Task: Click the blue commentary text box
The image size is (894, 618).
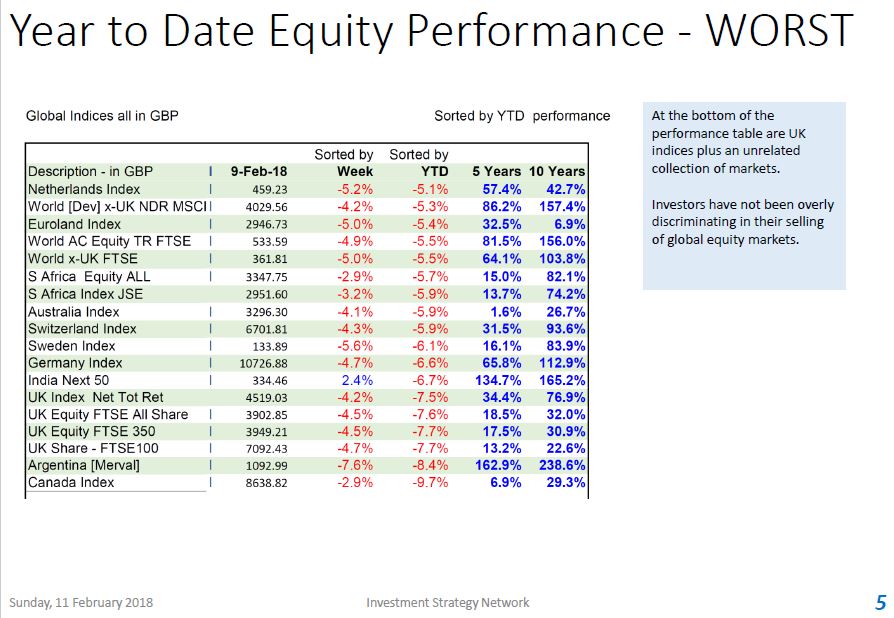Action: tap(744, 196)
